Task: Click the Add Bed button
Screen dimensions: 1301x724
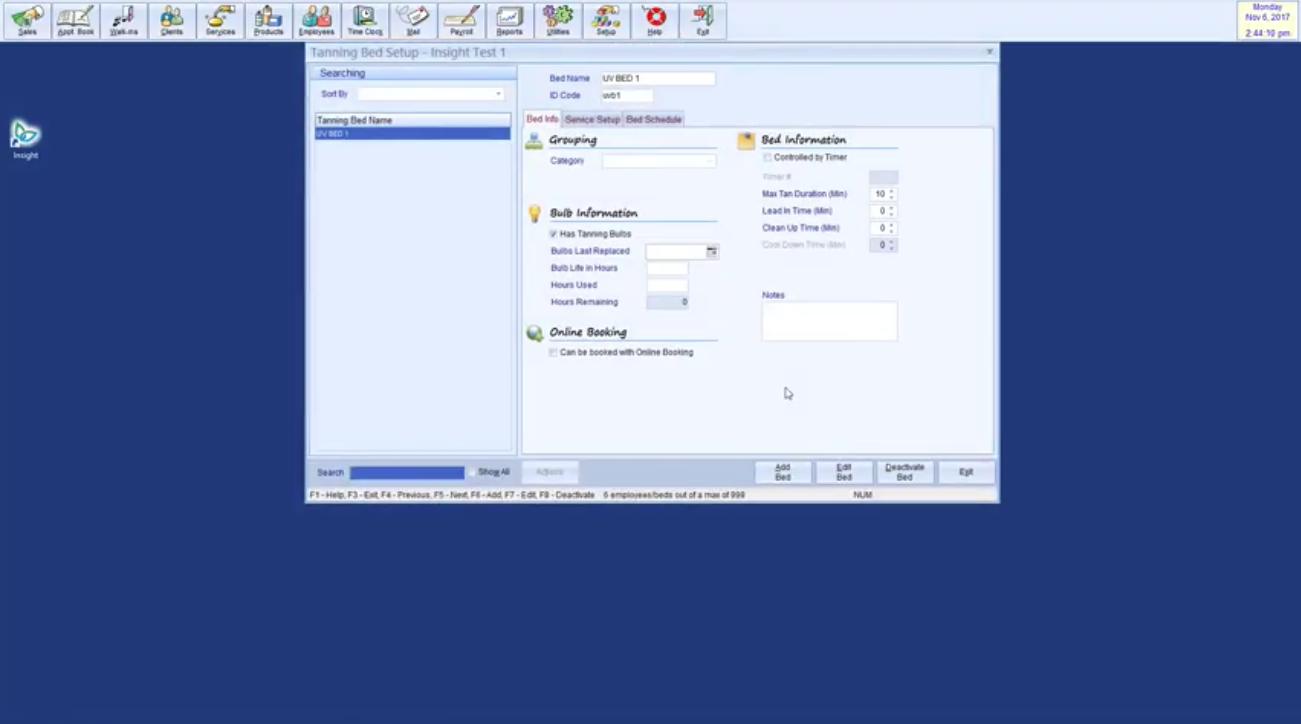Action: (x=783, y=473)
